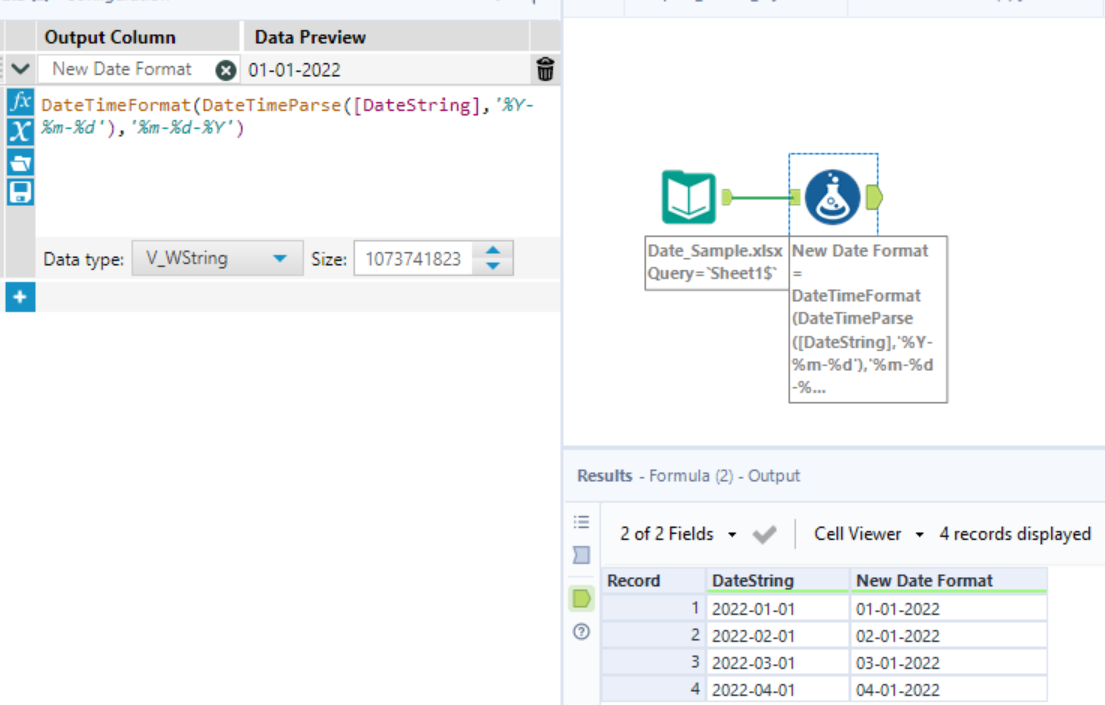This screenshot has width=1105, height=705.
Task: Open the Results help via the question mark
Action: [x=580, y=631]
